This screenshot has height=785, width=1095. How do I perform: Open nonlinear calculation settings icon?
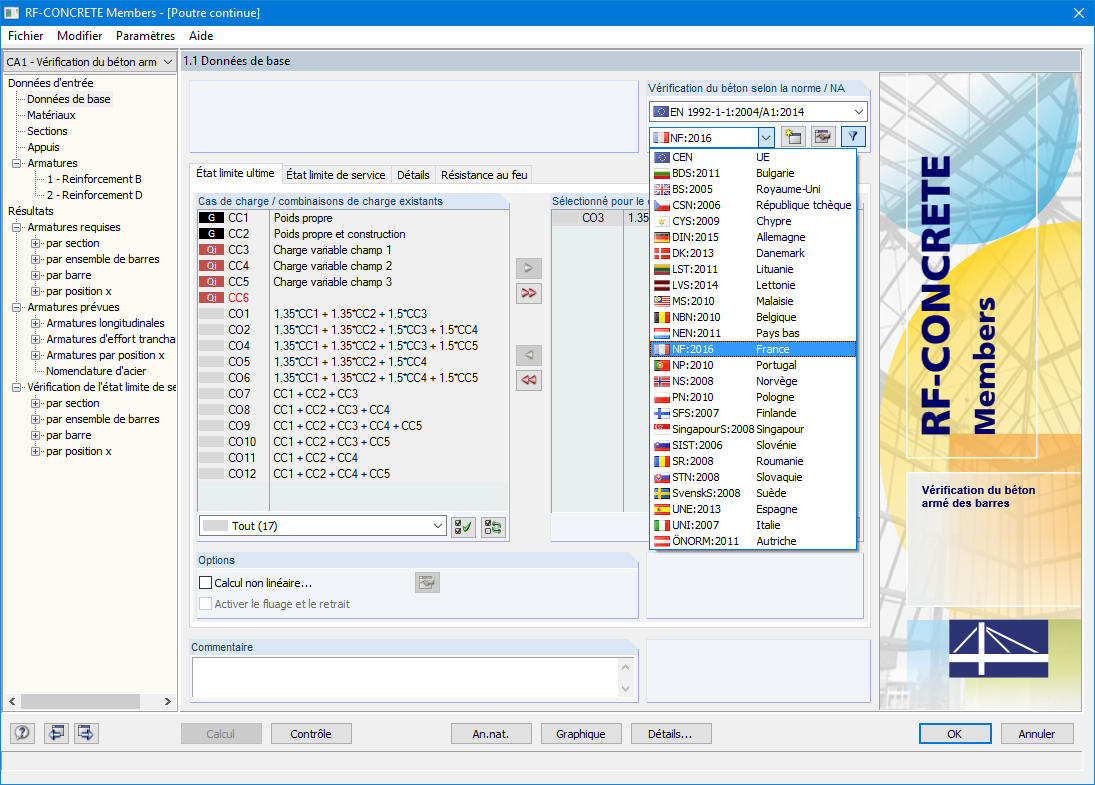tap(427, 582)
